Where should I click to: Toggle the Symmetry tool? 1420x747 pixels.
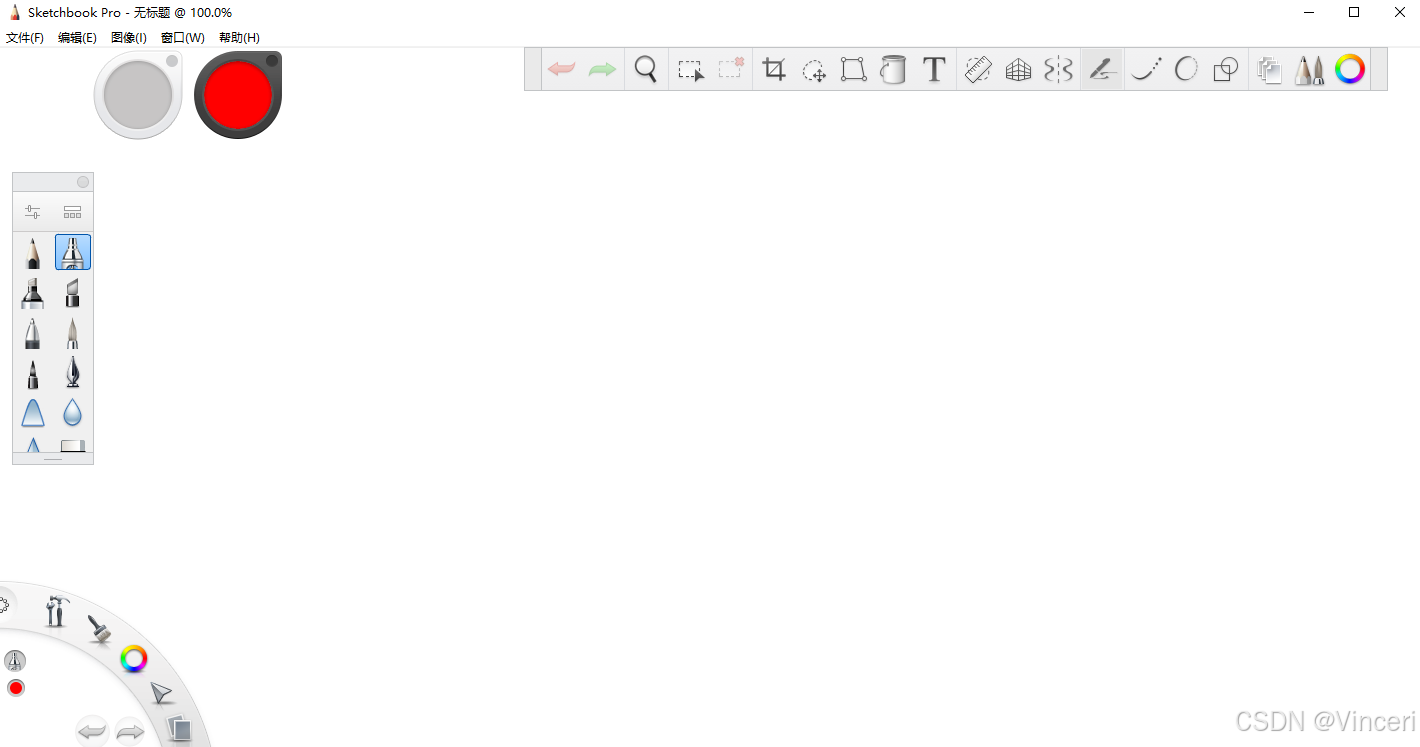tap(1058, 69)
